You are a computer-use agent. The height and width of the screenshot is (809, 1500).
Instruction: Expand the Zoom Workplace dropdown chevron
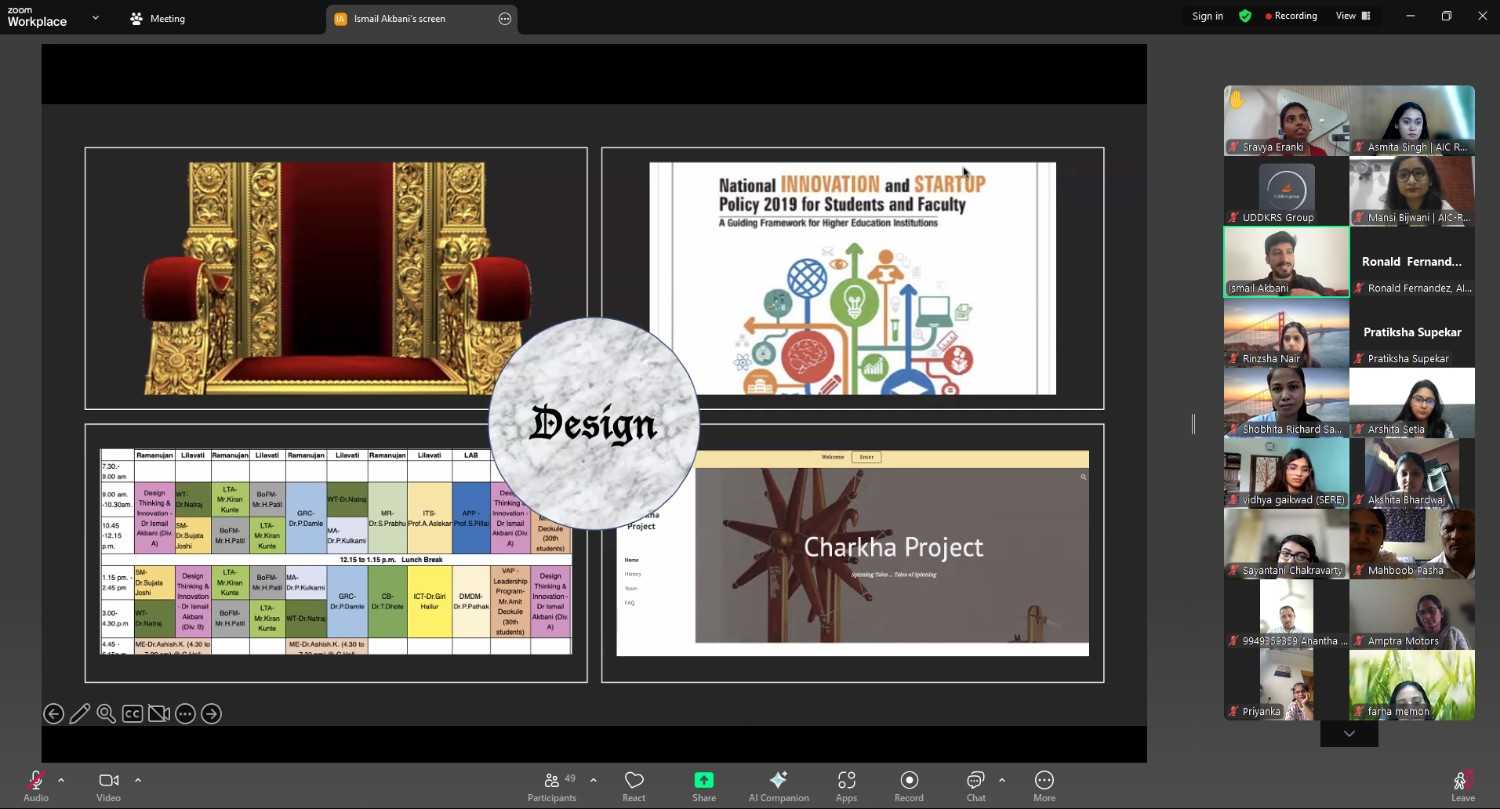(96, 18)
